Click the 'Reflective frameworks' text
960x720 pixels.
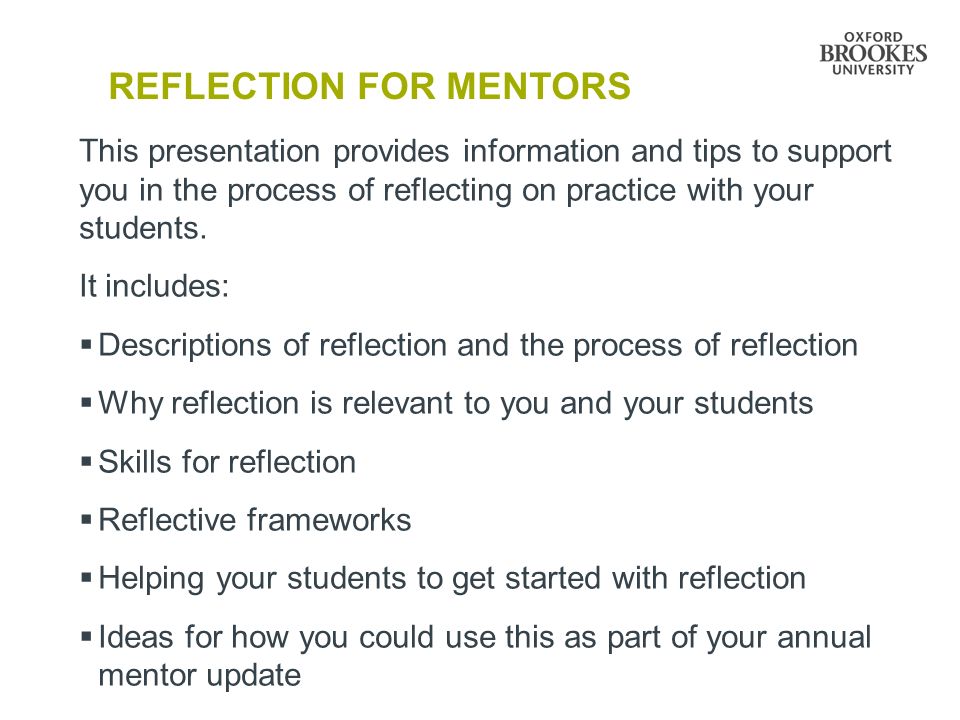[255, 520]
